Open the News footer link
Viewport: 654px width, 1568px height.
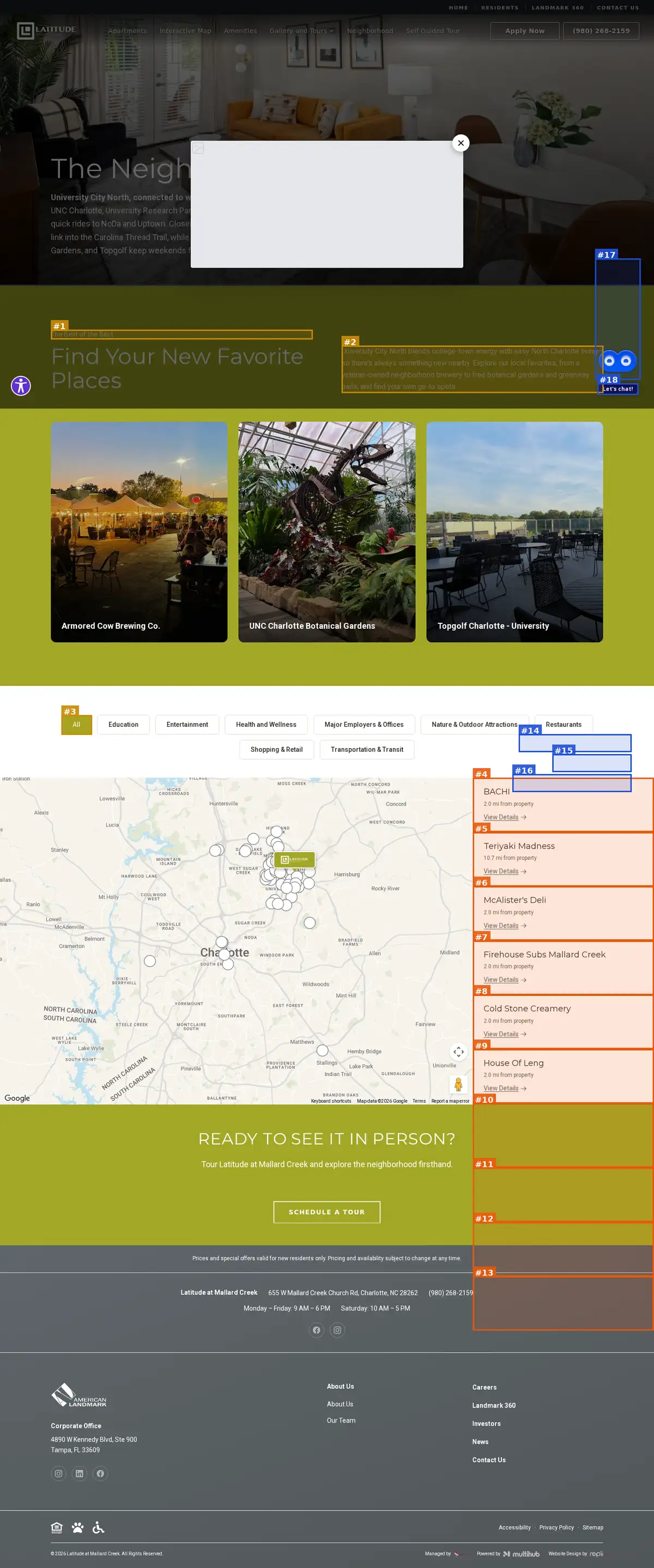pos(480,1442)
